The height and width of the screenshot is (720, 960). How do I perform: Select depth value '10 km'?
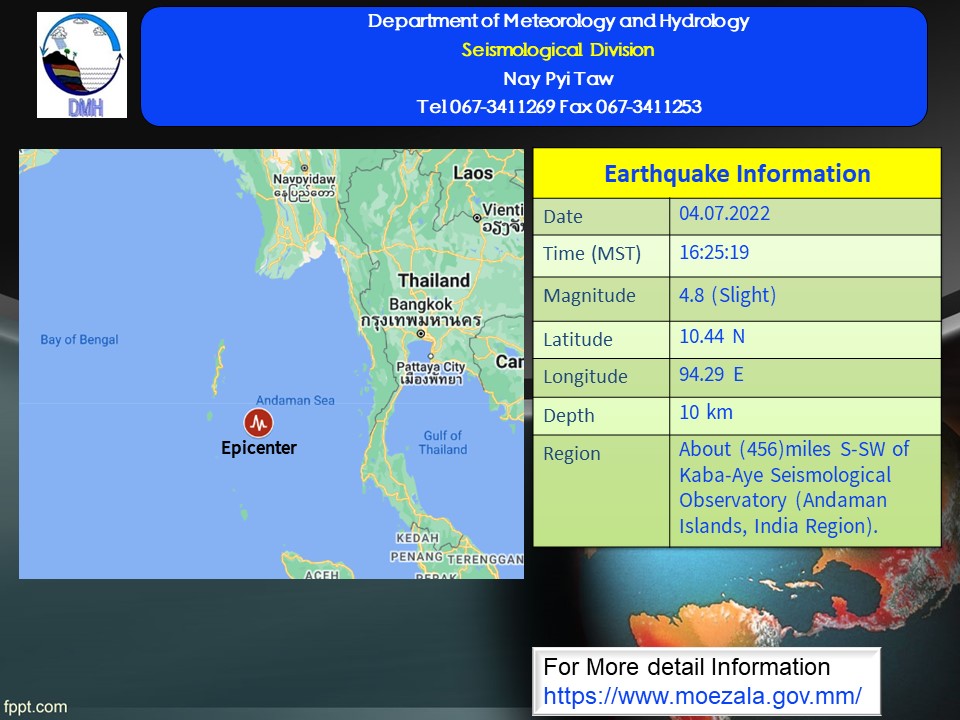click(706, 412)
